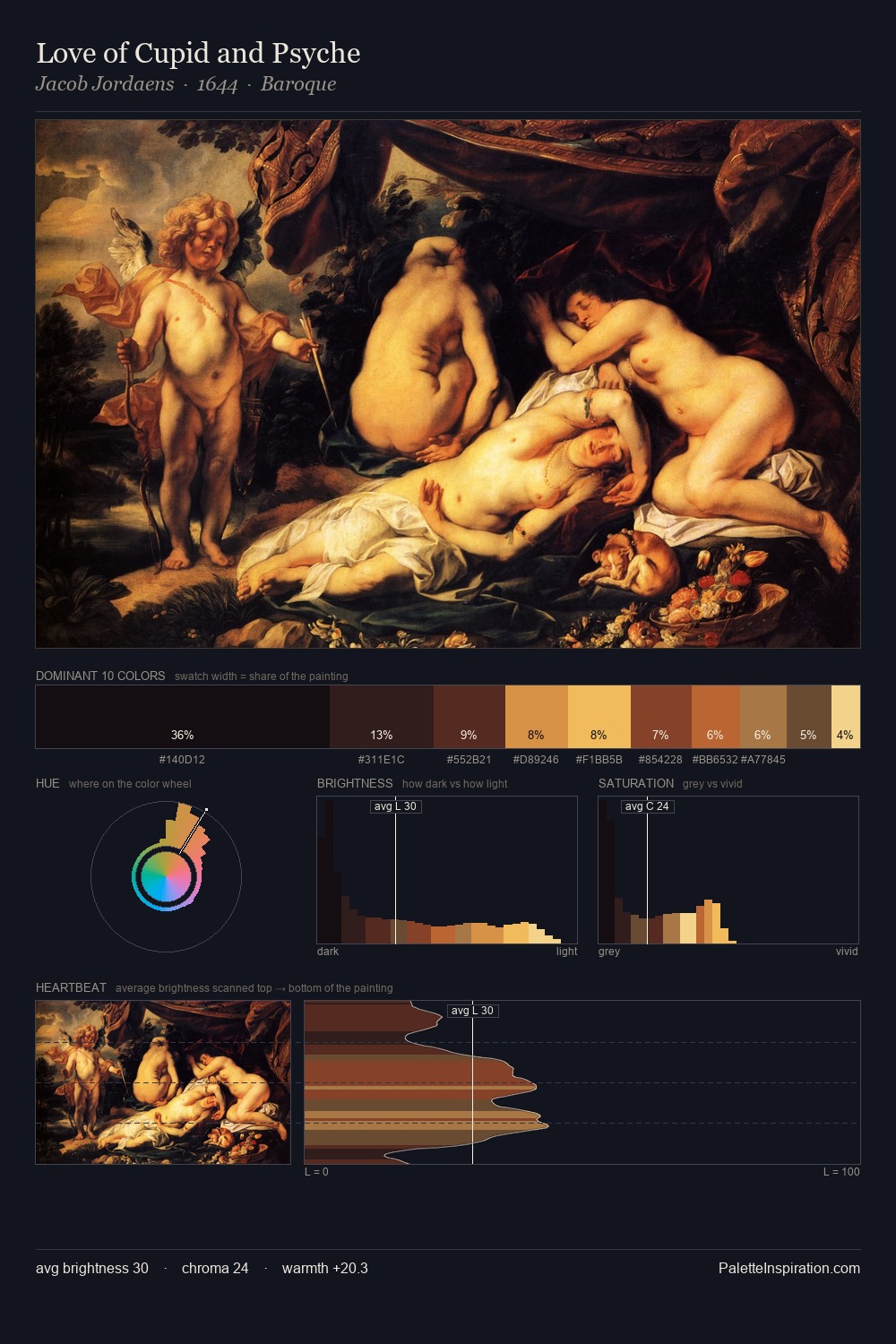This screenshot has height=1344, width=896.
Task: Click the 'dark' axis label
Action: 328,952
